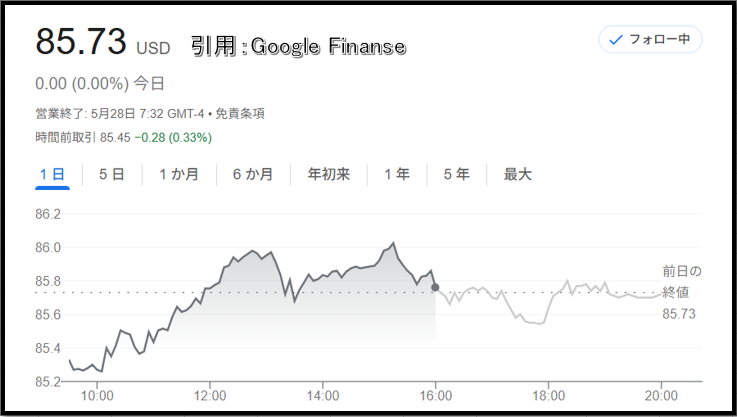The image size is (737, 417).
Task: Click the 85.73 USD price heading
Action: click(102, 42)
